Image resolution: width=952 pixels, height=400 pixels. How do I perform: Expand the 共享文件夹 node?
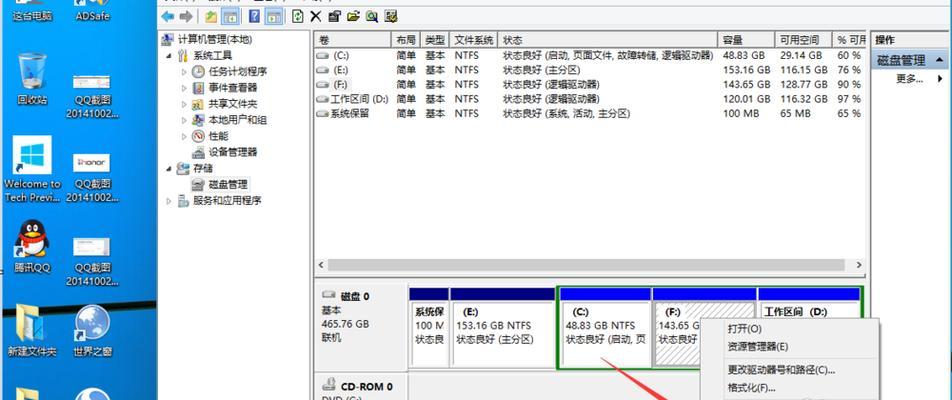click(184, 104)
